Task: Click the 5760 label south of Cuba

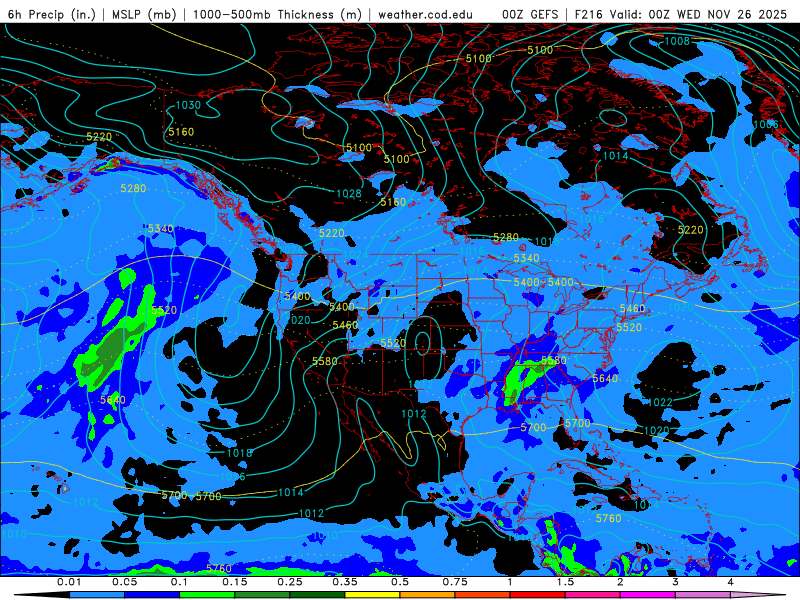Action: [609, 518]
